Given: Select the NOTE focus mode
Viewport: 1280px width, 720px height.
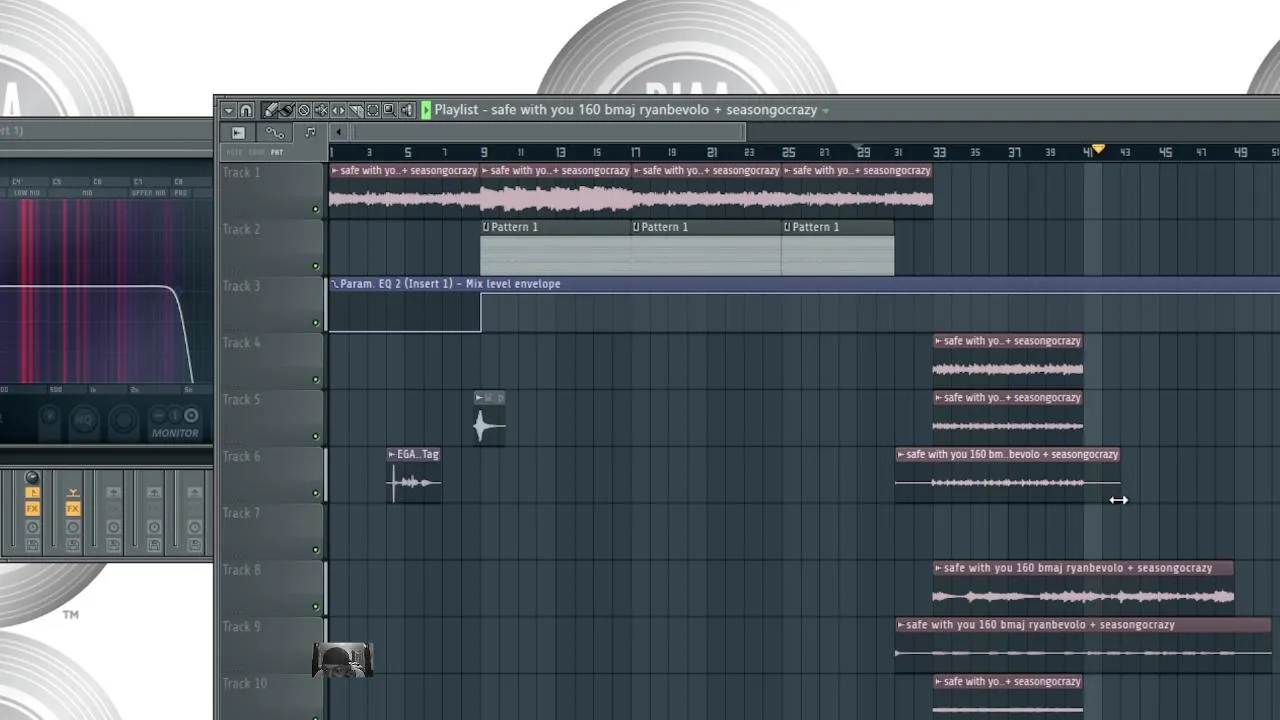Looking at the screenshot, I should pos(234,152).
